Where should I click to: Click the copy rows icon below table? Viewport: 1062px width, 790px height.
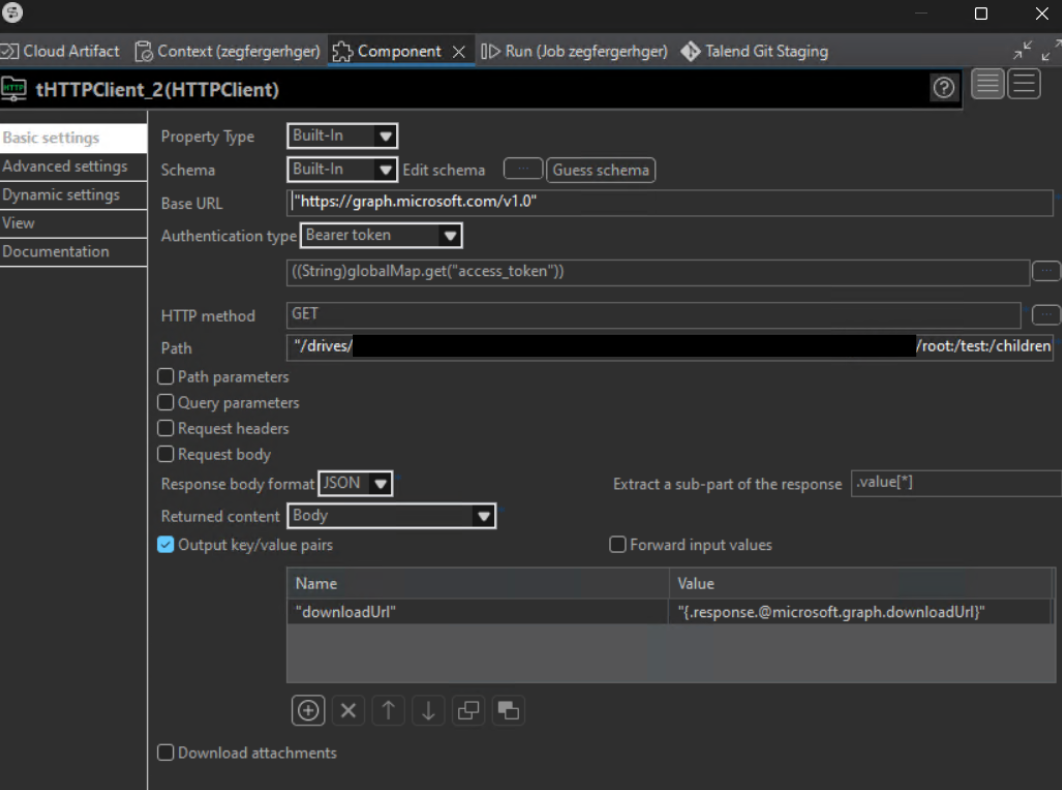tap(468, 710)
